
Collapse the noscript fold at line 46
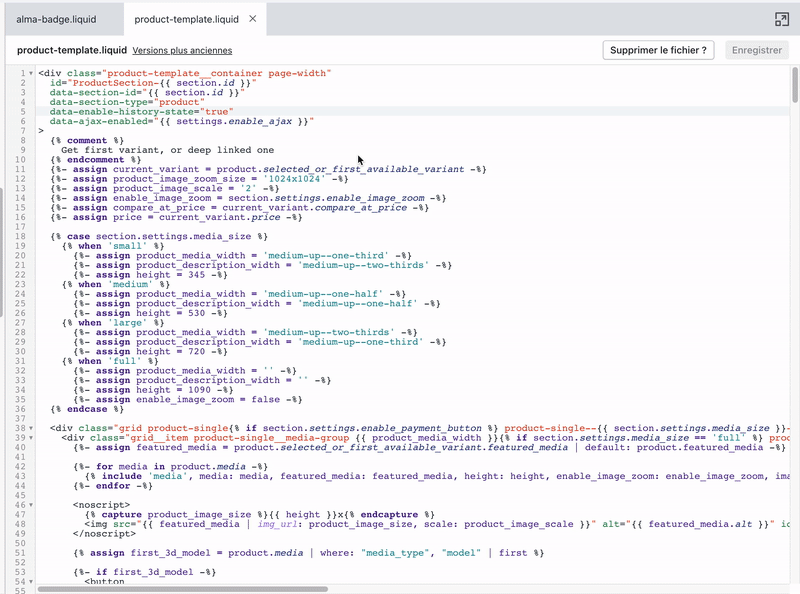[31, 505]
